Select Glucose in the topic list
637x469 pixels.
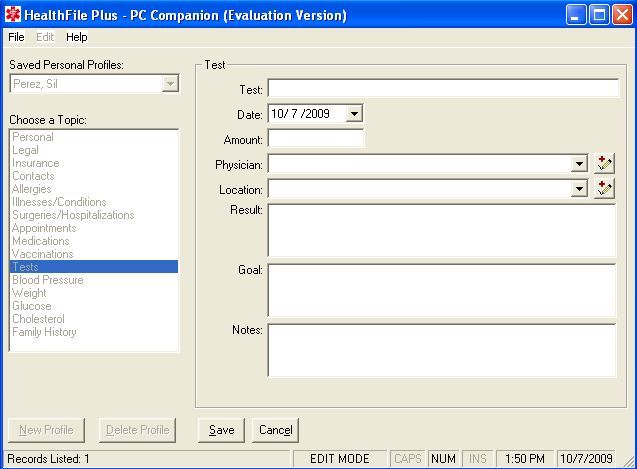[x=93, y=306]
